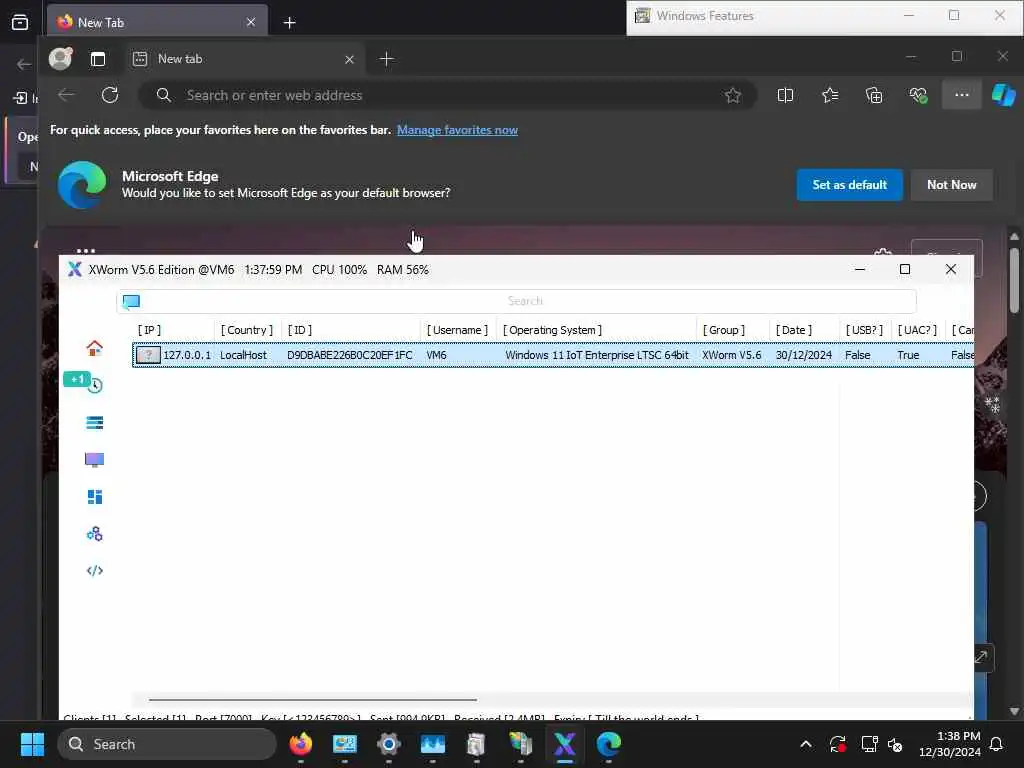Open the XWorm code brackets icon
Image resolution: width=1024 pixels, height=768 pixels.
(95, 571)
